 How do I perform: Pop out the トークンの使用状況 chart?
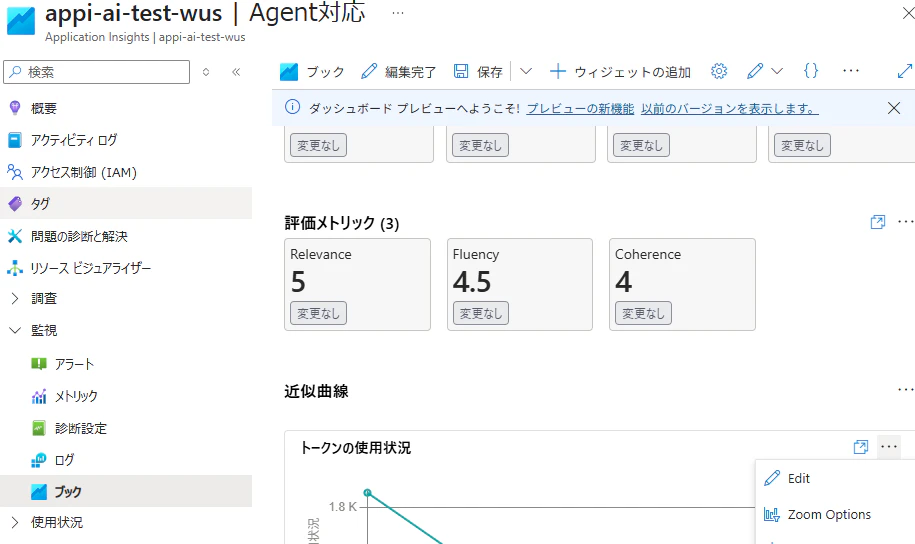click(861, 447)
